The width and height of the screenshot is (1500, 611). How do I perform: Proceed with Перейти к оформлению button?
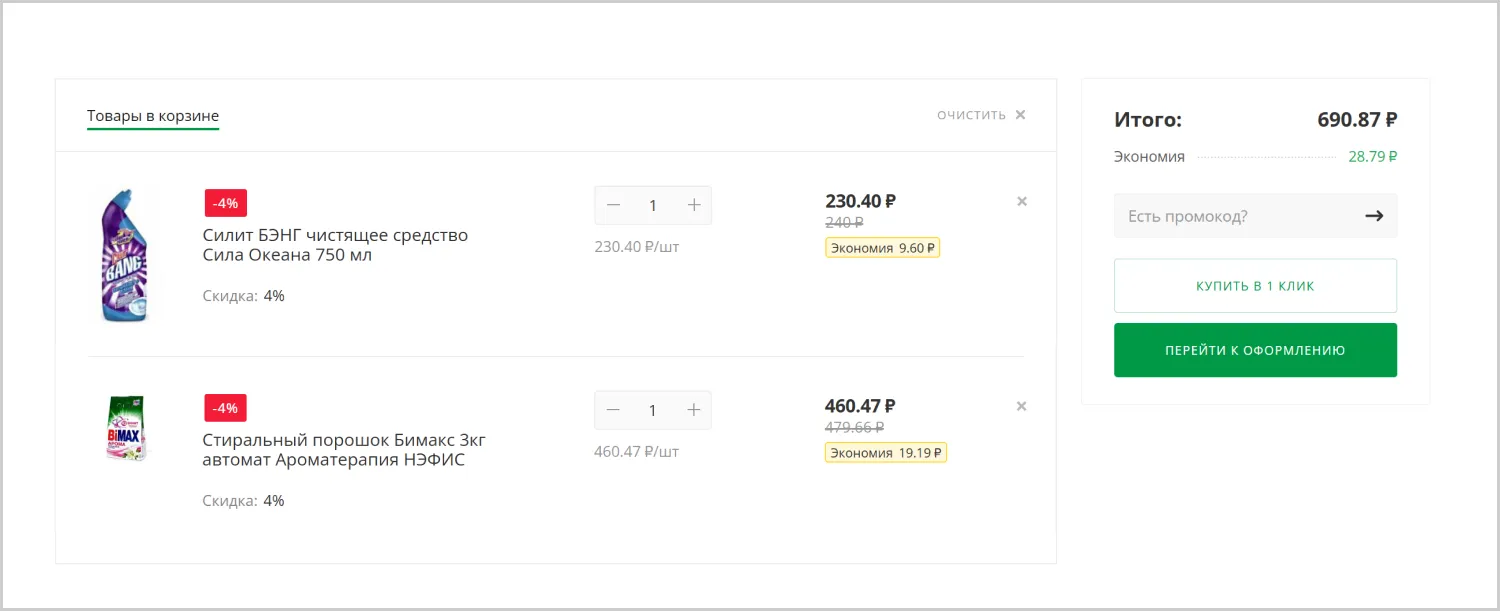[1255, 350]
